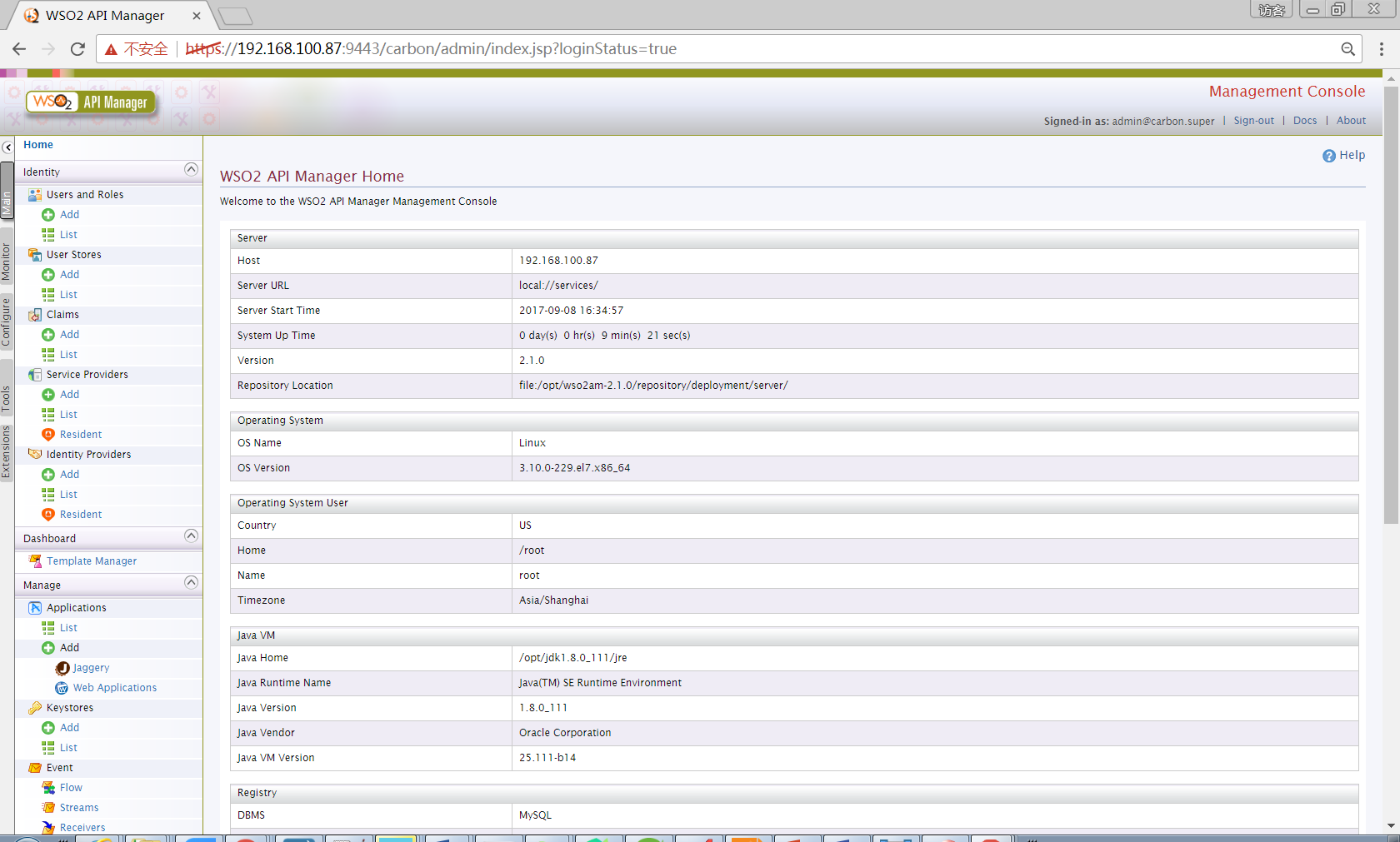The height and width of the screenshot is (842, 1400).
Task: Open a new browser tab button
Action: 236,16
